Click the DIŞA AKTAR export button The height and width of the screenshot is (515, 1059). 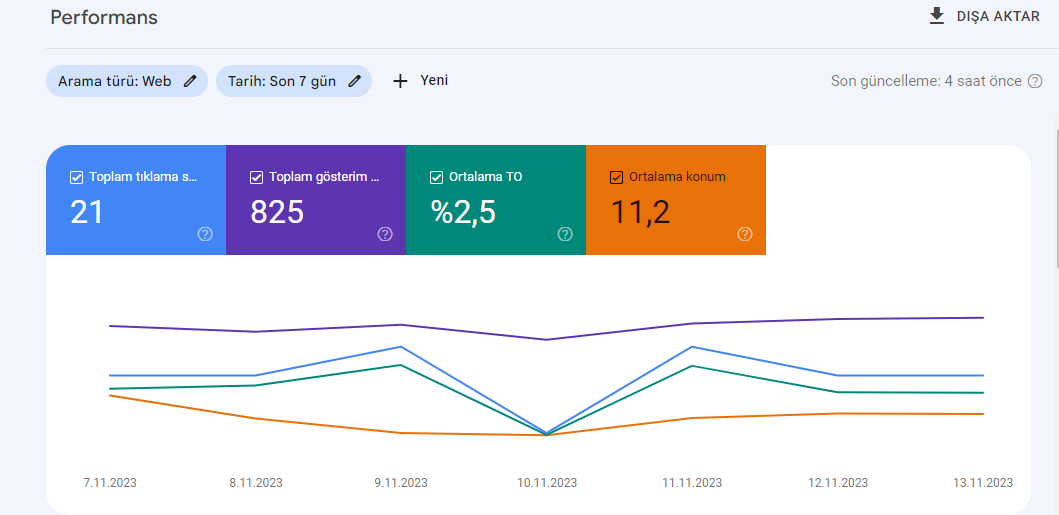point(985,16)
